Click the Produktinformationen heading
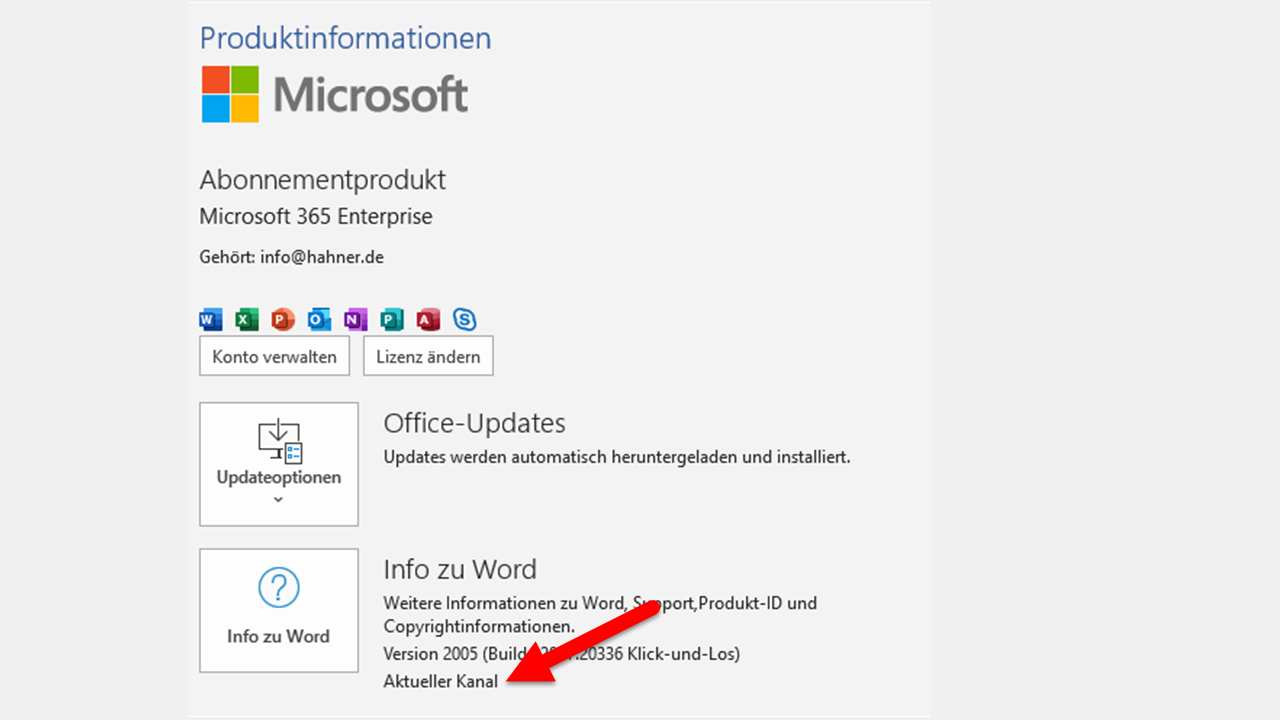The image size is (1280, 720). (x=346, y=38)
